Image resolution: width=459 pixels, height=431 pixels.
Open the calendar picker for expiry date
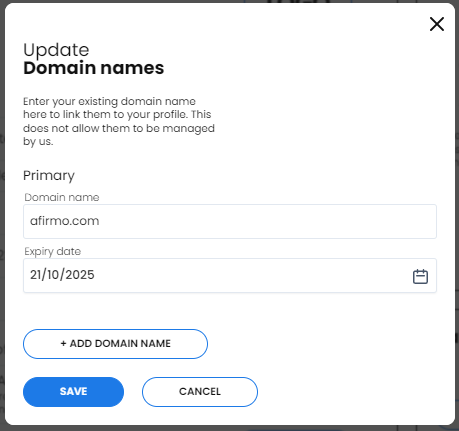click(x=420, y=276)
